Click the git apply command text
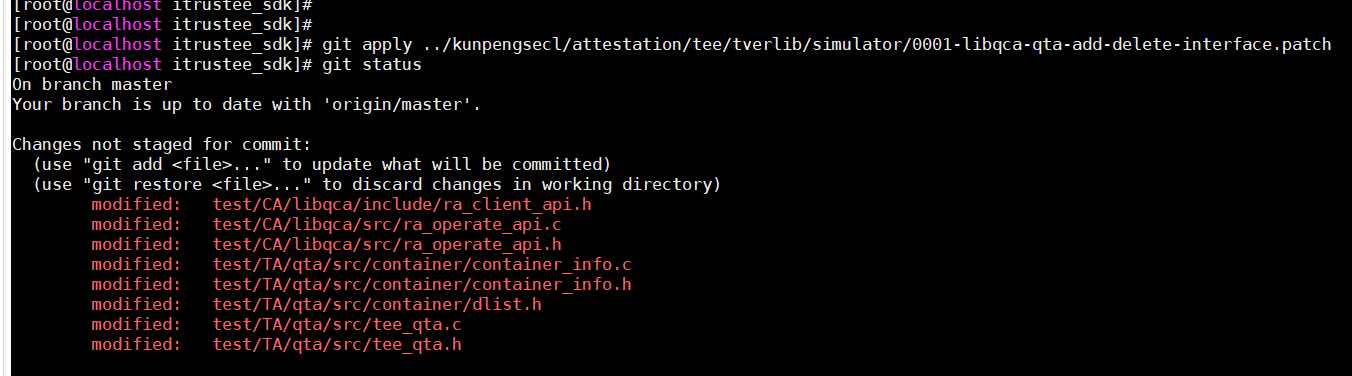Image resolution: width=1352 pixels, height=376 pixels. (x=827, y=44)
